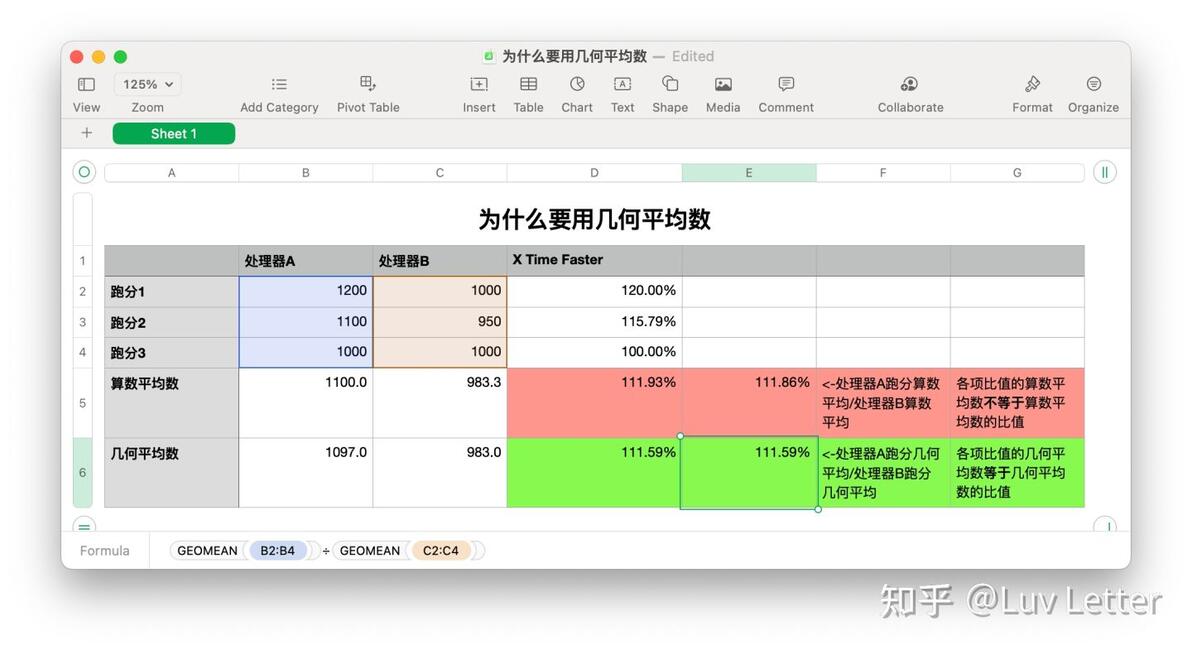Select the 100.00% cell
Viewport: 1192px width, 650px height.
click(594, 353)
